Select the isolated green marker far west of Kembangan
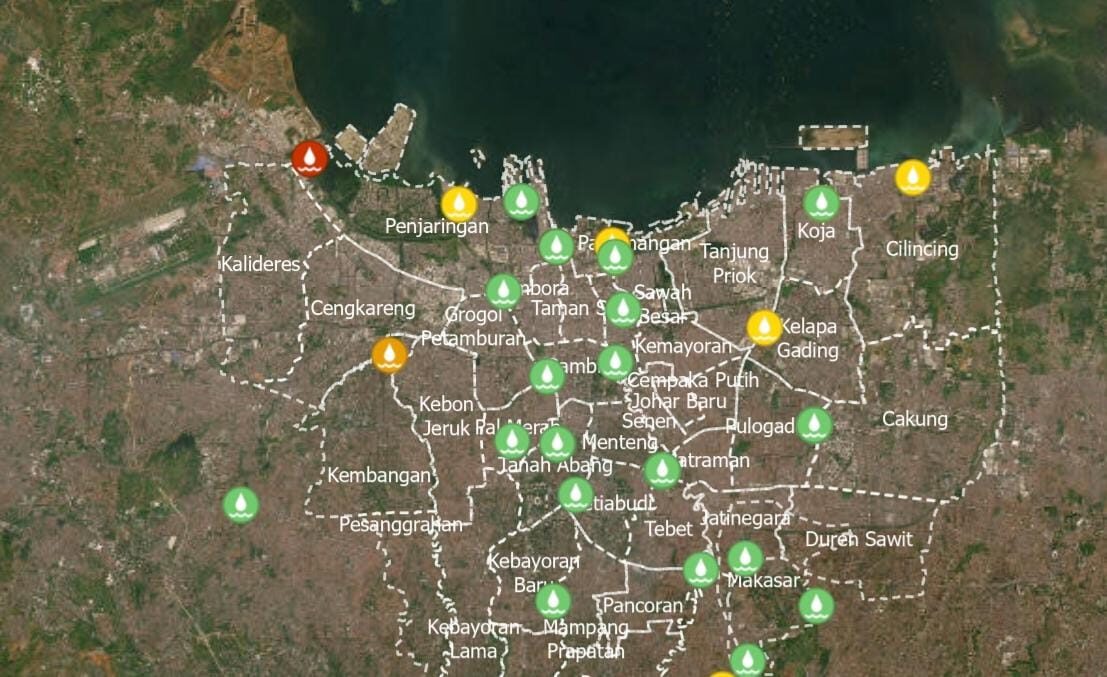Image resolution: width=1107 pixels, height=677 pixels. click(241, 505)
